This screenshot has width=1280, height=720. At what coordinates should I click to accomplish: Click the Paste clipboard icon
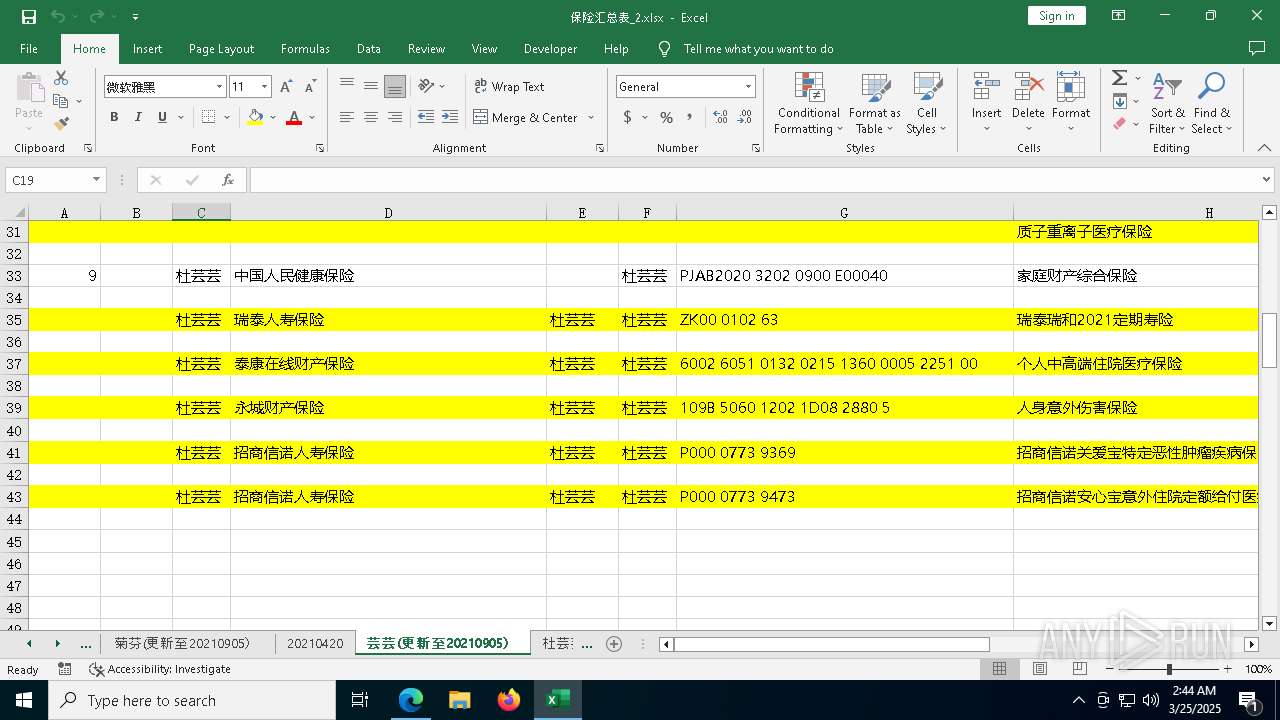tap(29, 88)
